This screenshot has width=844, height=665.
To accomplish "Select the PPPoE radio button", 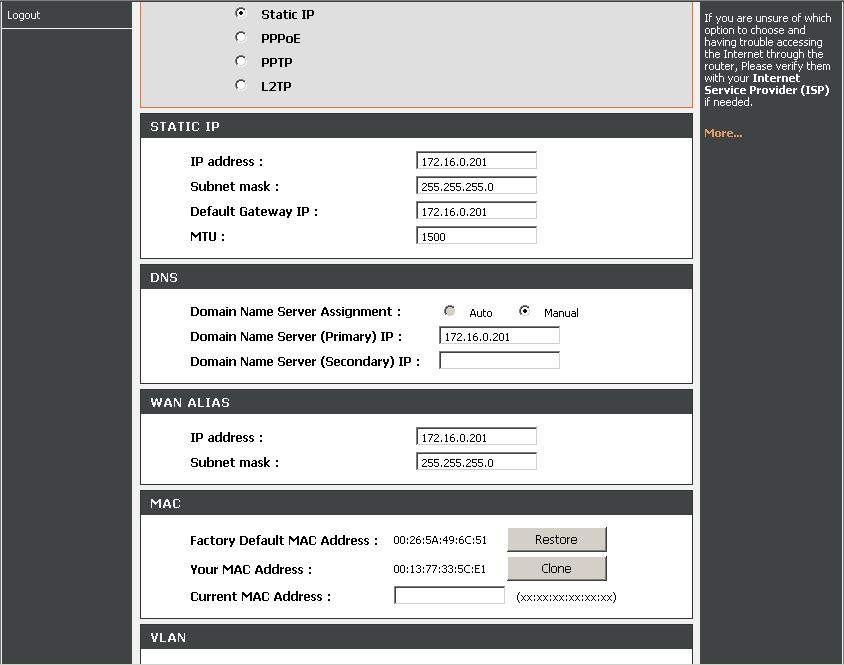I will pyautogui.click(x=241, y=37).
